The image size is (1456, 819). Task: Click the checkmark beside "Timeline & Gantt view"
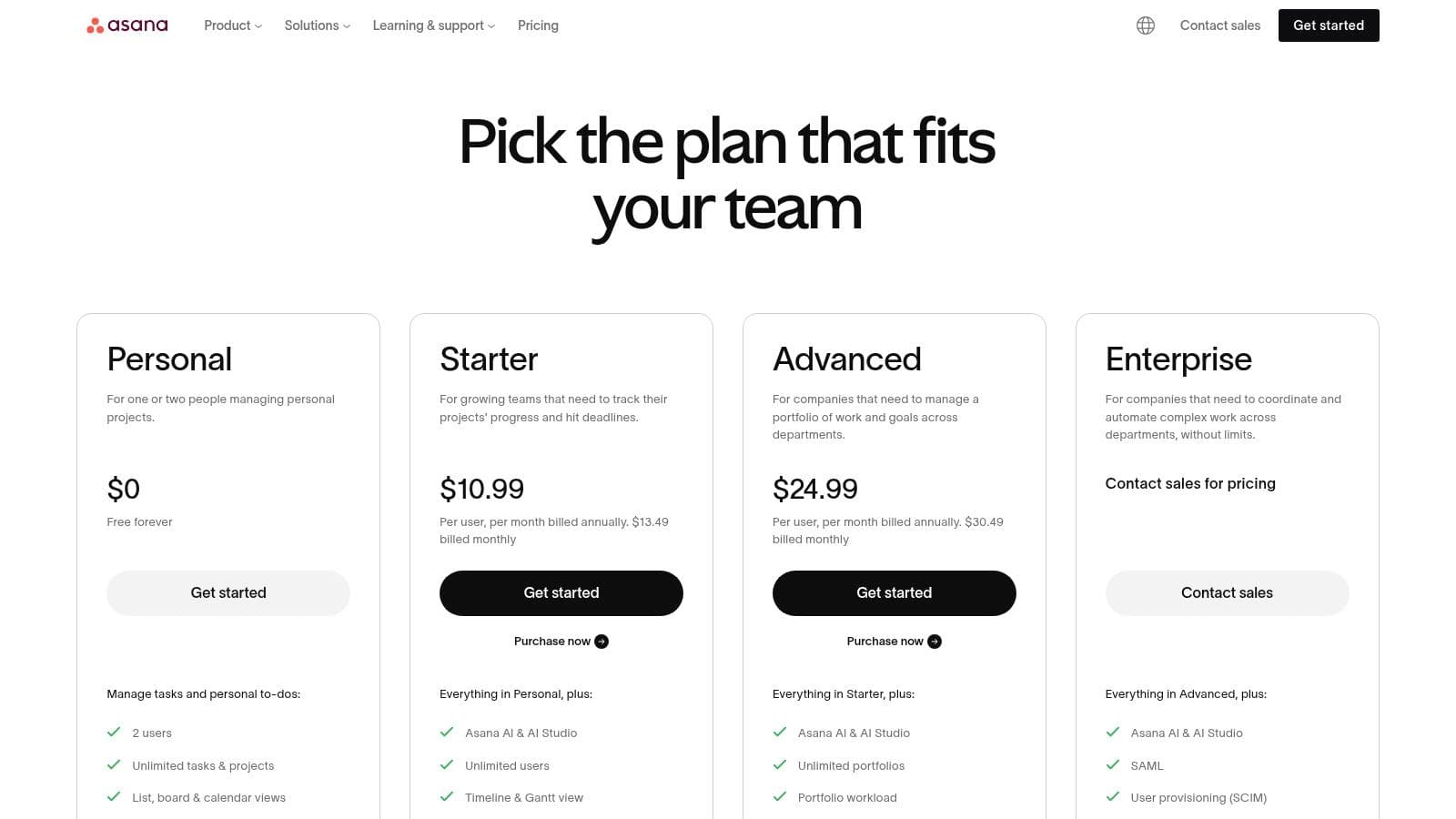coord(447,797)
